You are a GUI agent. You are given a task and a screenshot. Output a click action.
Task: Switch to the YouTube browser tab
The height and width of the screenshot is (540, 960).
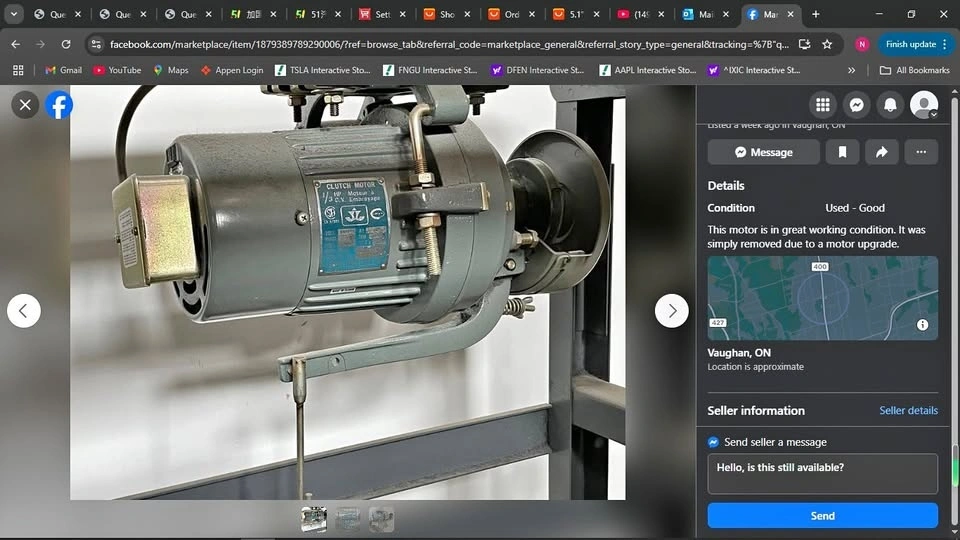(637, 15)
